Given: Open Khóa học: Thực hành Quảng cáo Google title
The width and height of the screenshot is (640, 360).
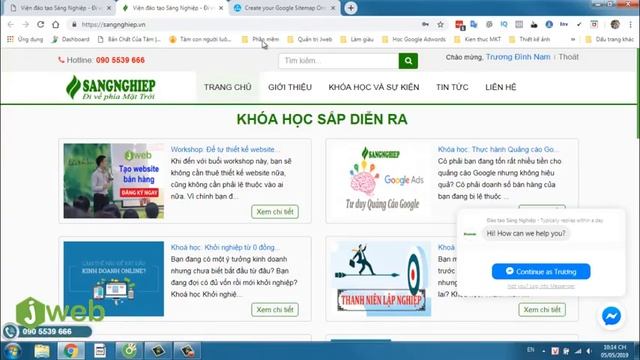Looking at the screenshot, I should click(x=499, y=149).
